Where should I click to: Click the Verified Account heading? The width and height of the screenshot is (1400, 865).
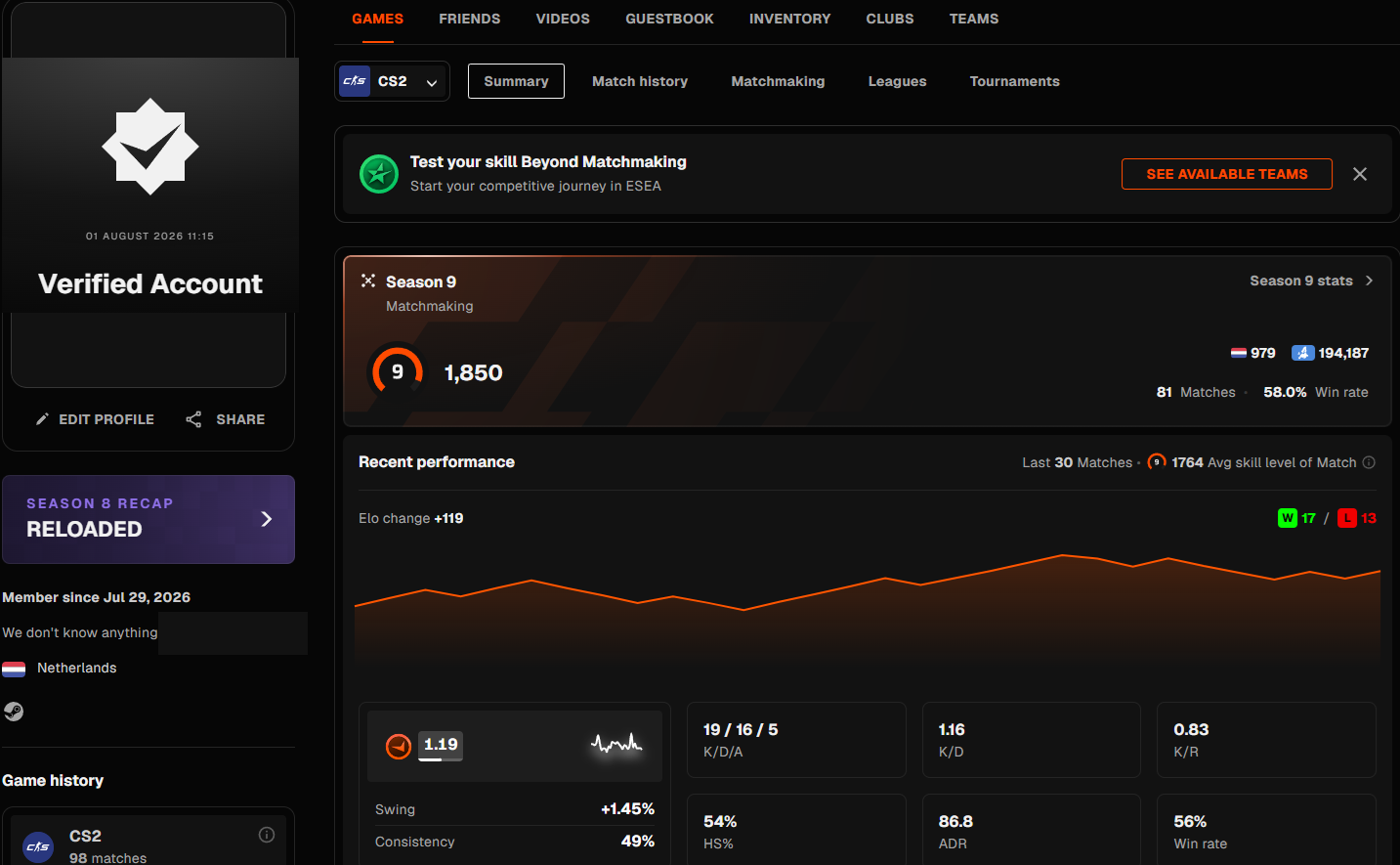[149, 283]
